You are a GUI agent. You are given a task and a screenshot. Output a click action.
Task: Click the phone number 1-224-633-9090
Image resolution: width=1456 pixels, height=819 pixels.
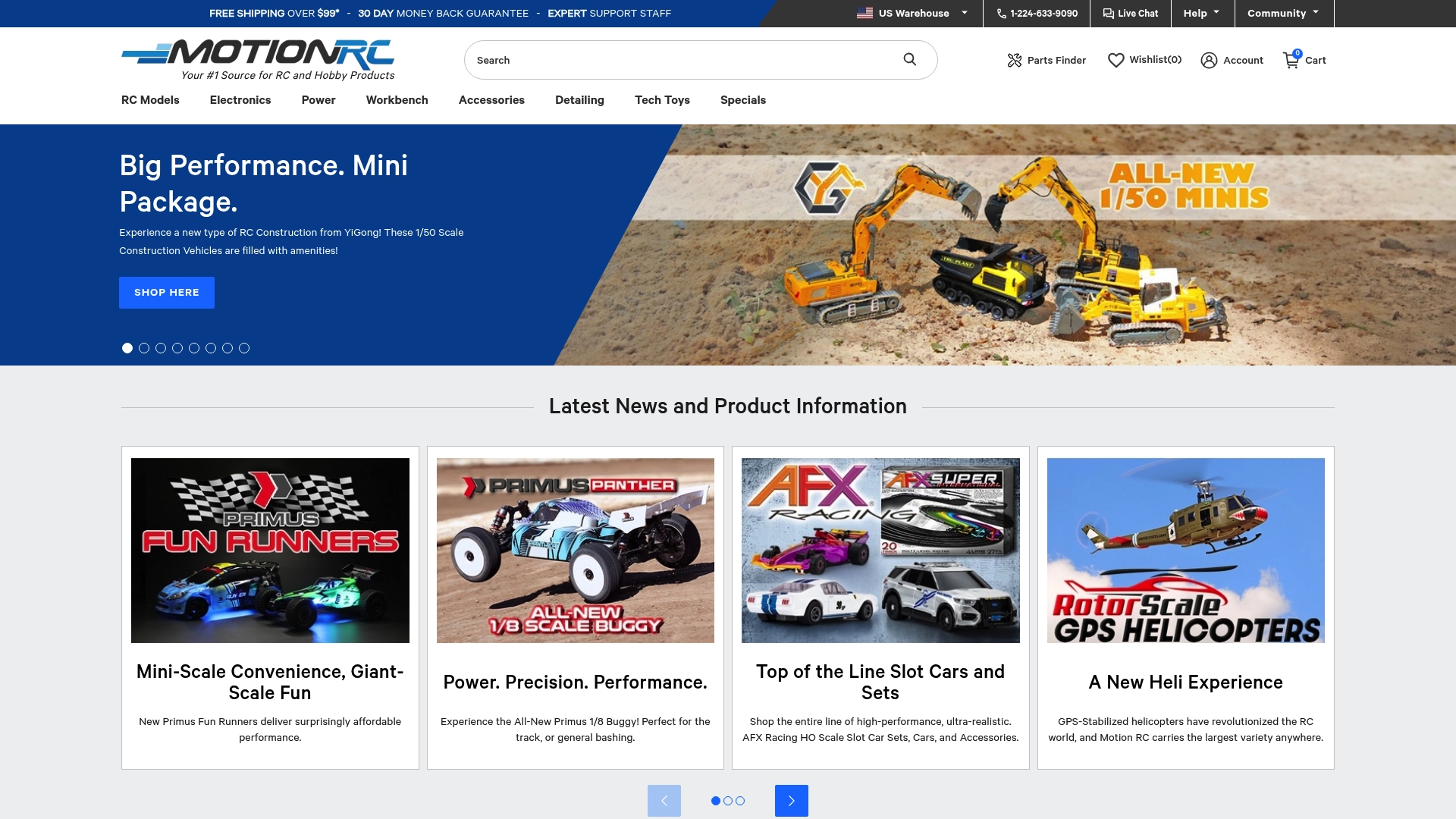click(1037, 13)
